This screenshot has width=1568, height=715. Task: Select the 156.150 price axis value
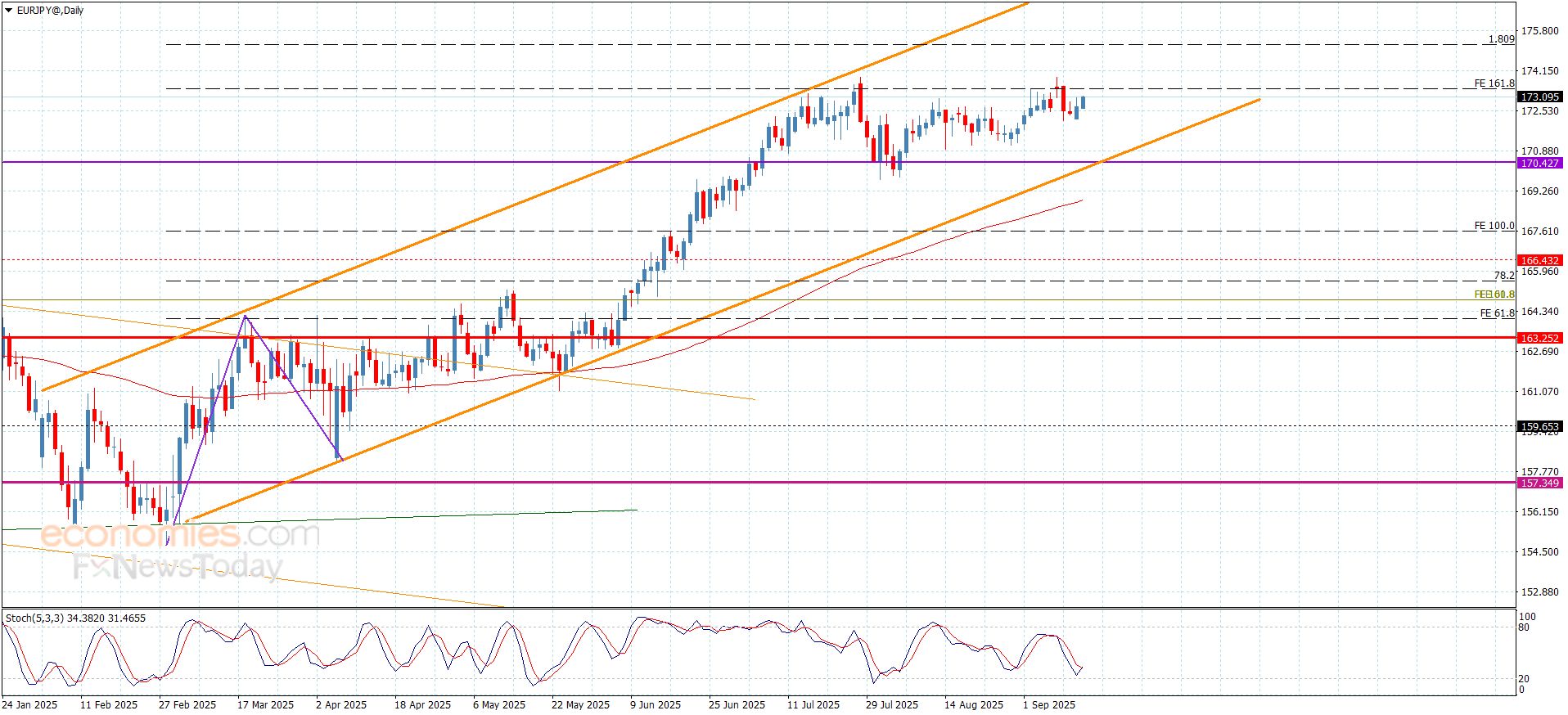coord(1539,511)
